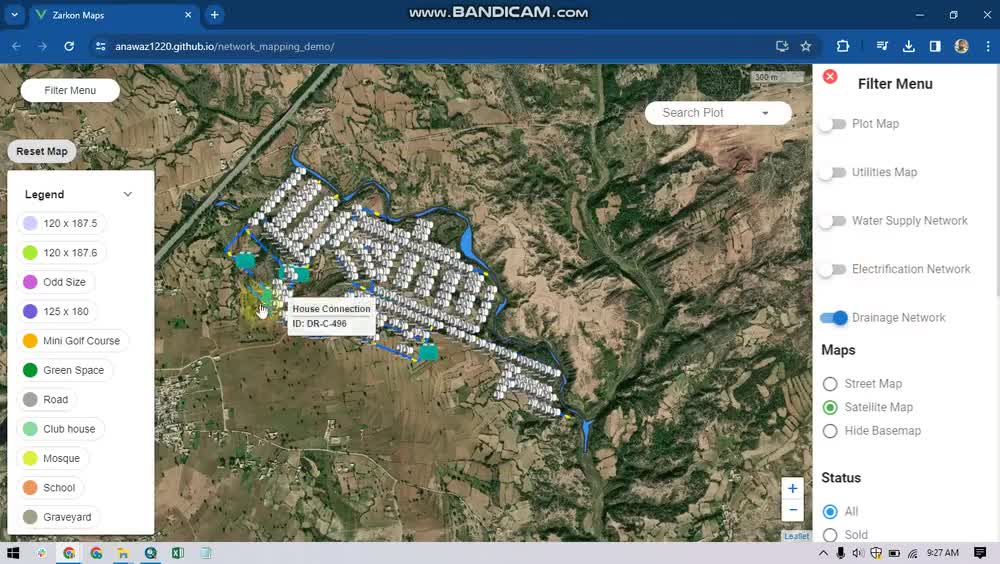
Task: Click the Filter Menu button
Action: coord(70,91)
